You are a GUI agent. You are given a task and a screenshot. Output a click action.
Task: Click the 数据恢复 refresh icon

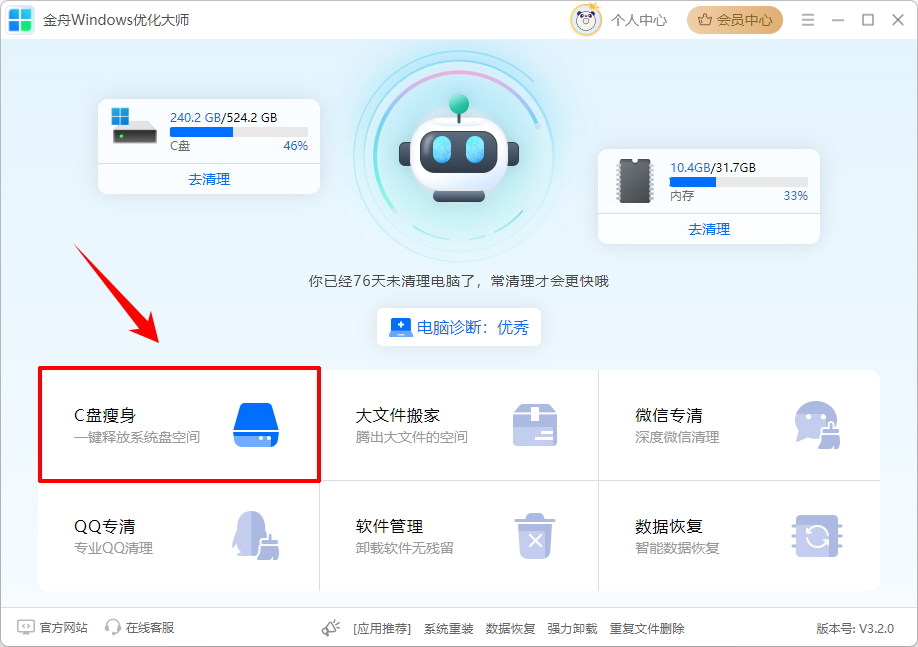(x=817, y=536)
